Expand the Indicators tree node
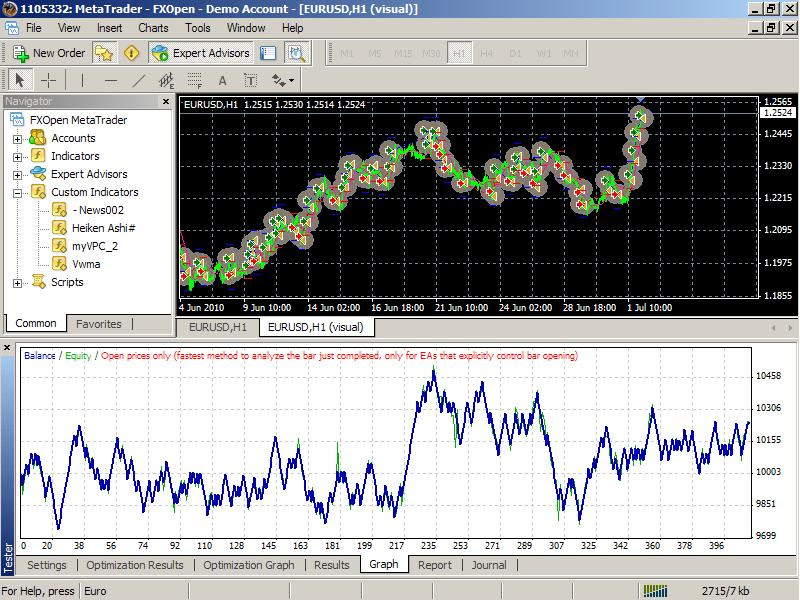Viewport: 800px width, 600px height. point(17,157)
